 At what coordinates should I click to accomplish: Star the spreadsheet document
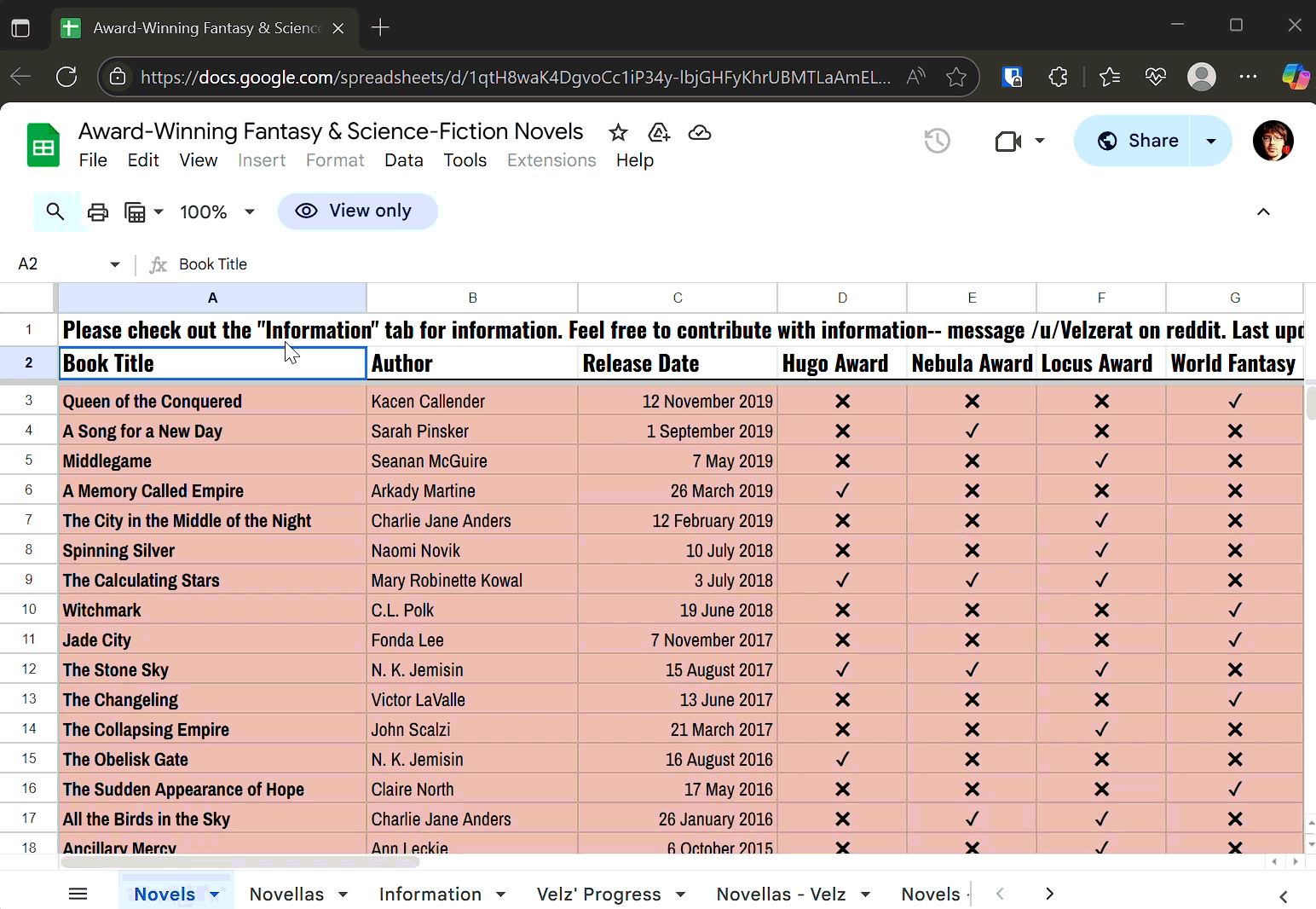click(x=618, y=133)
